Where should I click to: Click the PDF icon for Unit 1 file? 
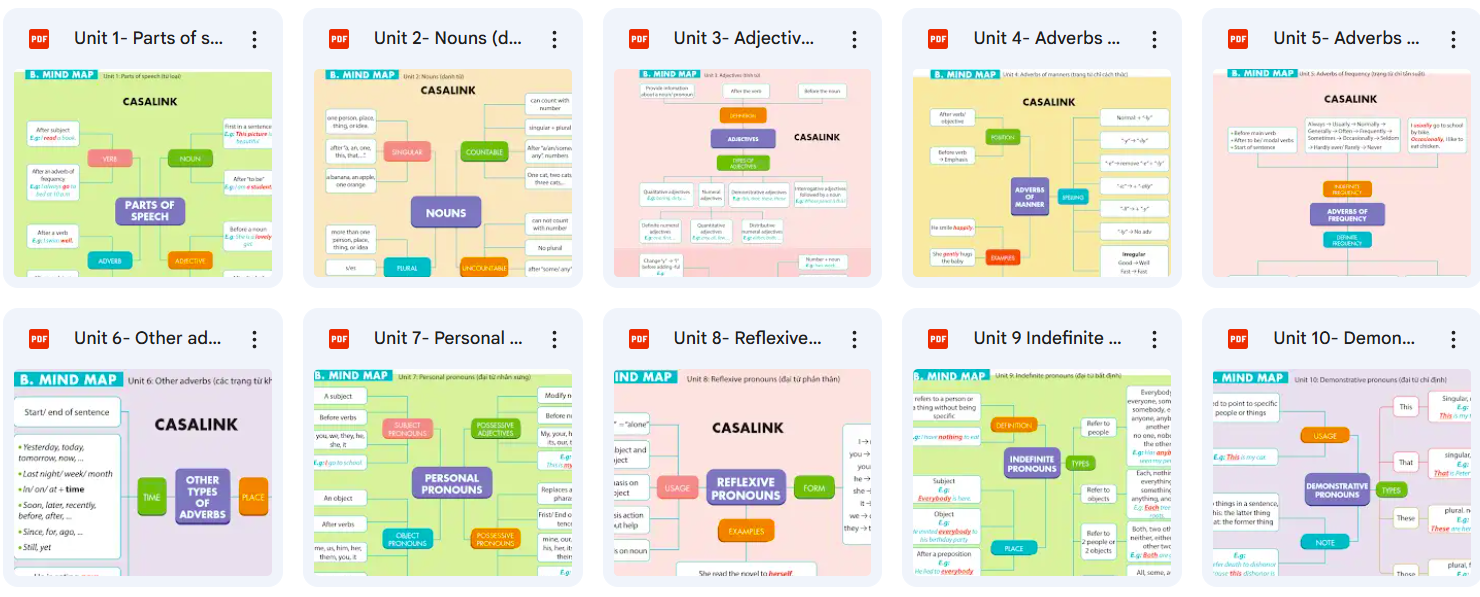39,39
